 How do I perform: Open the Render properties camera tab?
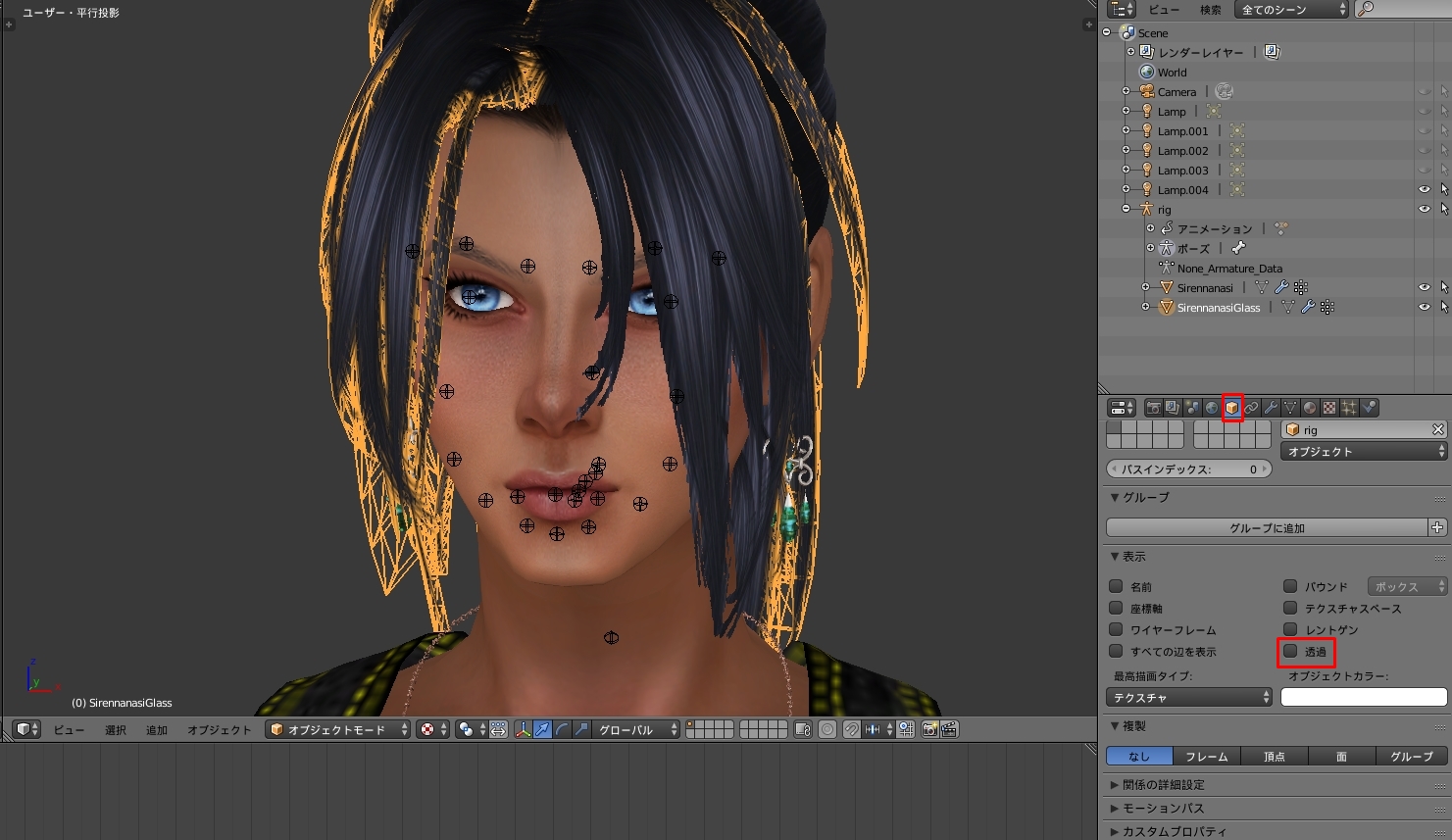tap(1154, 408)
